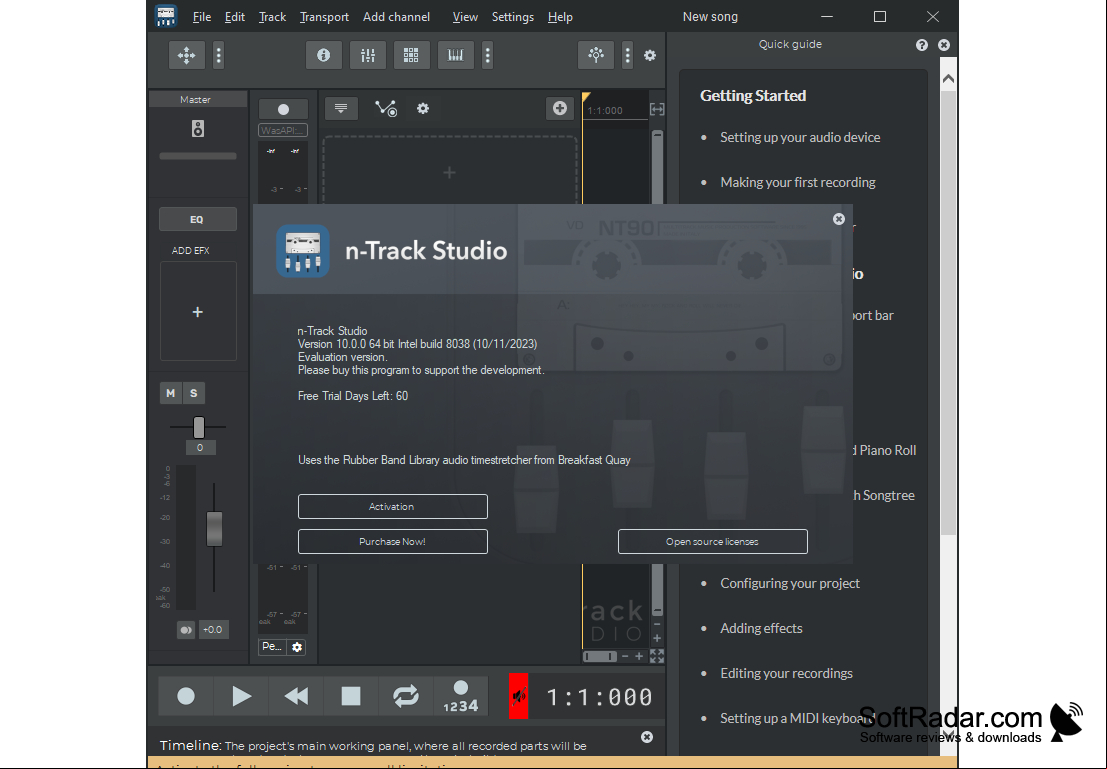The height and width of the screenshot is (769, 1107).
Task: Click the Quick guide help icon
Action: [x=922, y=44]
